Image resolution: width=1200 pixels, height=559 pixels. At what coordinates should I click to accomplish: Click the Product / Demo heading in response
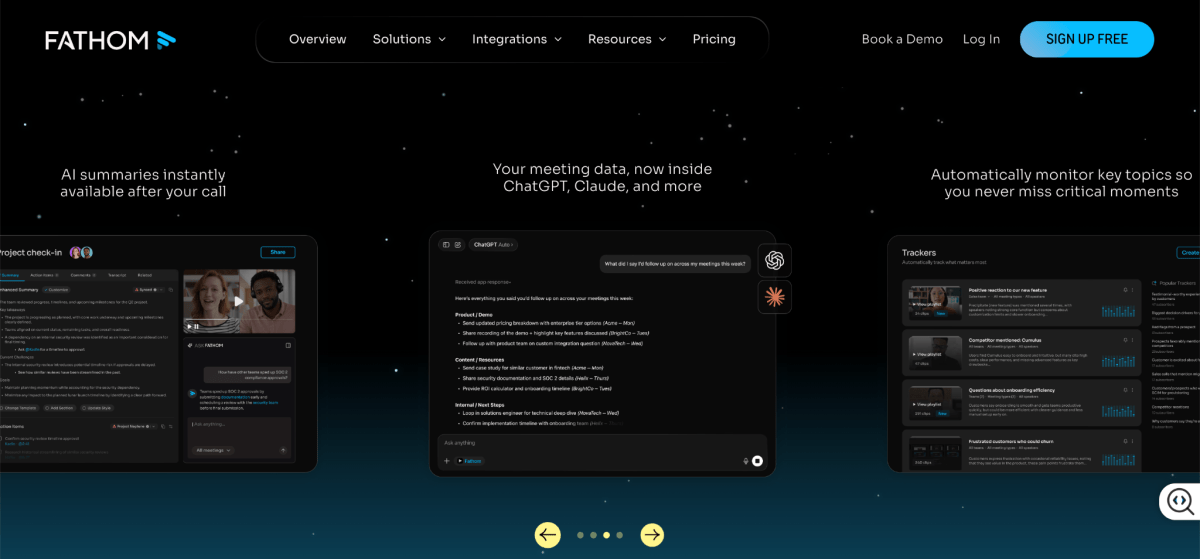click(x=475, y=314)
